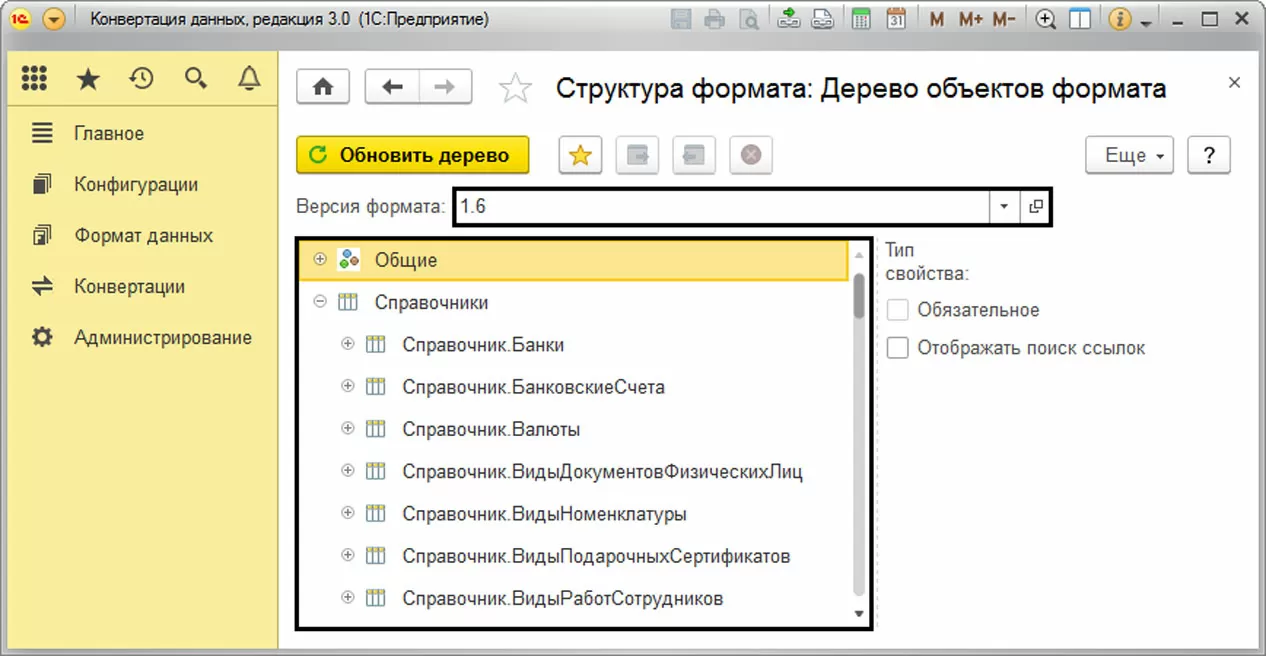1266x656 pixels.
Task: Expand Справочник.ВидыРаботСотрудников node
Action: 348,598
